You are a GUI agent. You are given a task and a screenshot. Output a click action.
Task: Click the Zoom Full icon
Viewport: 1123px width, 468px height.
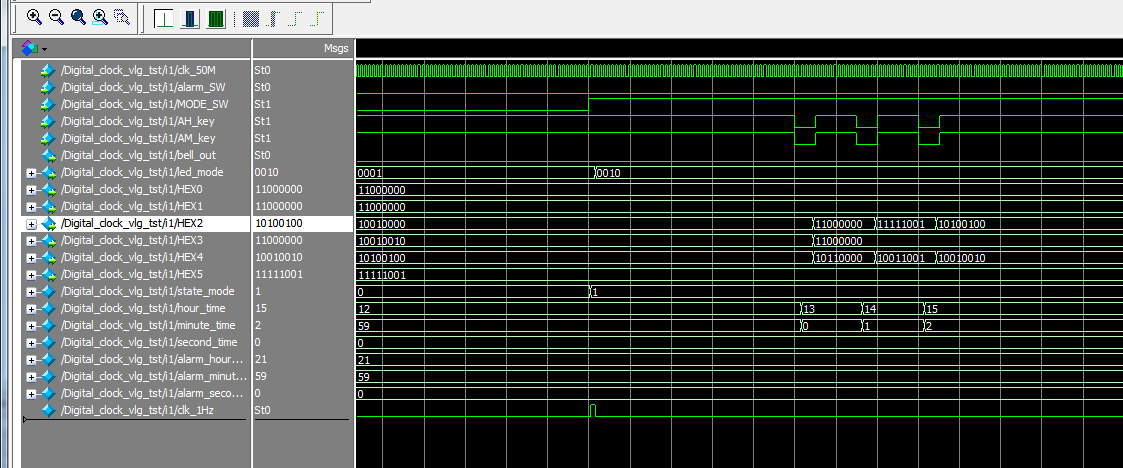tap(78, 16)
